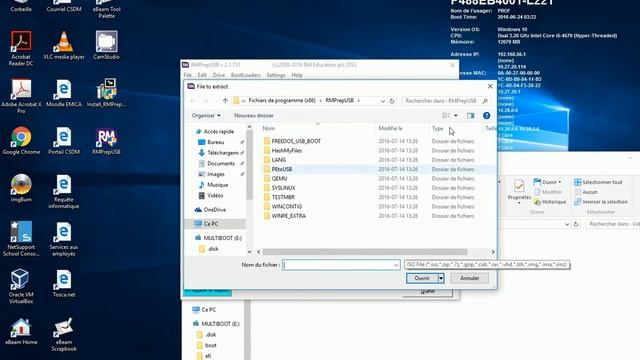Open ImgBurn desktop icon

[21, 188]
